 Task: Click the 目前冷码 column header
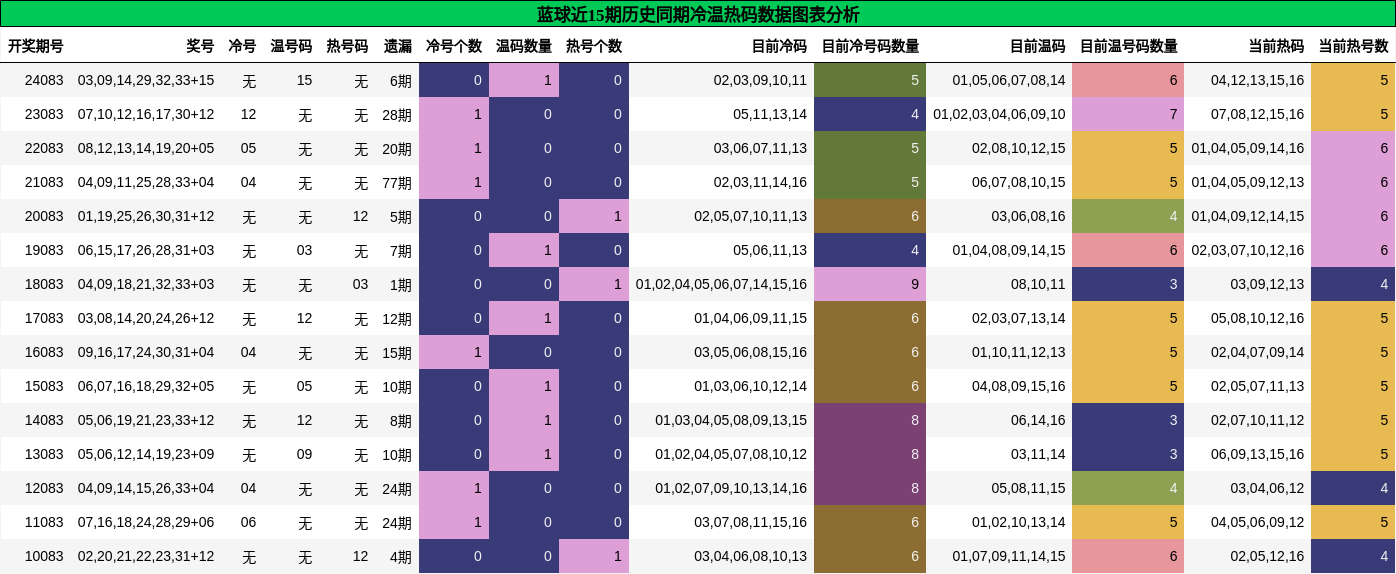(x=779, y=46)
